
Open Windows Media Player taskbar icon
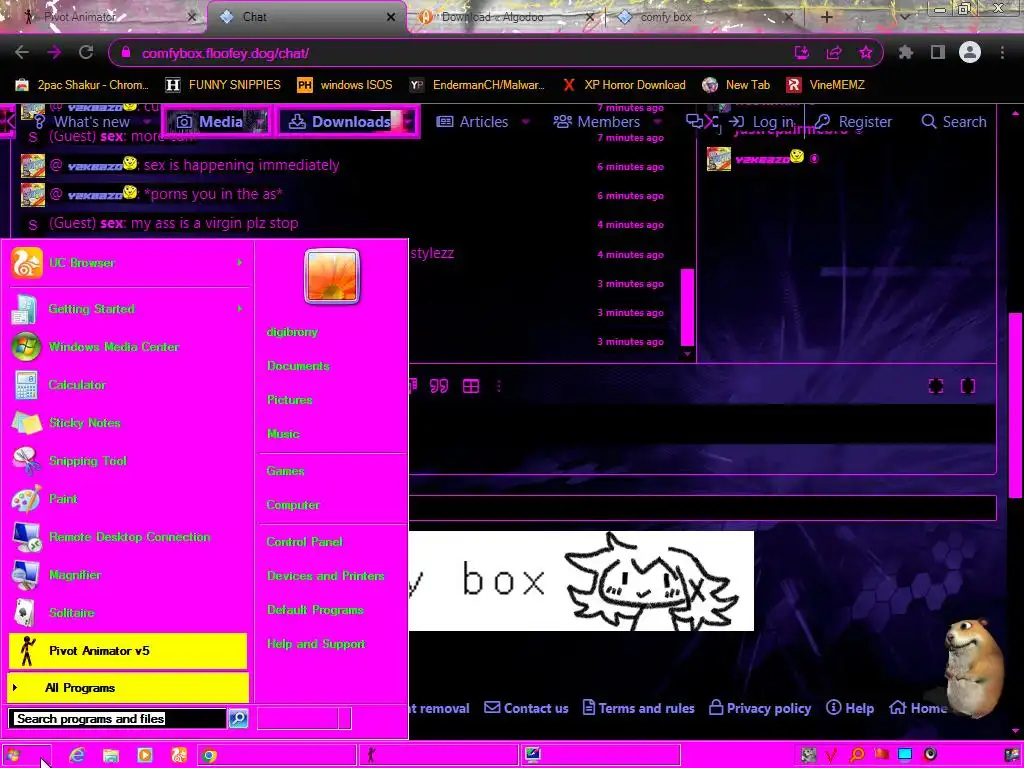coord(145,755)
